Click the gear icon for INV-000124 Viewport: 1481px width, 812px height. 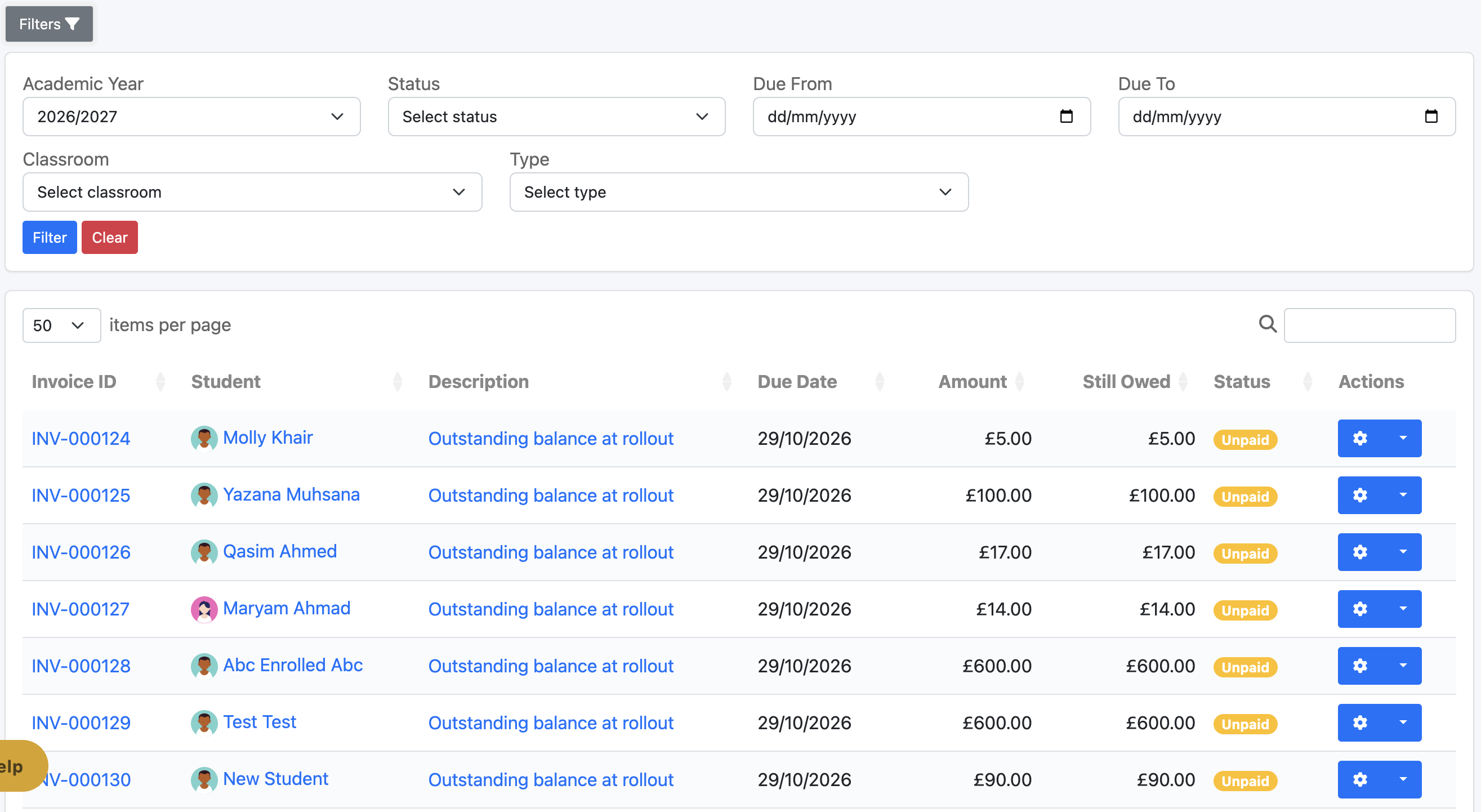[1360, 438]
